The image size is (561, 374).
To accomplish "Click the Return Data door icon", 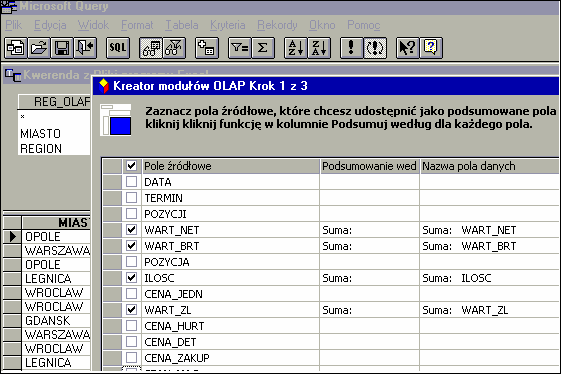I will (x=85, y=48).
